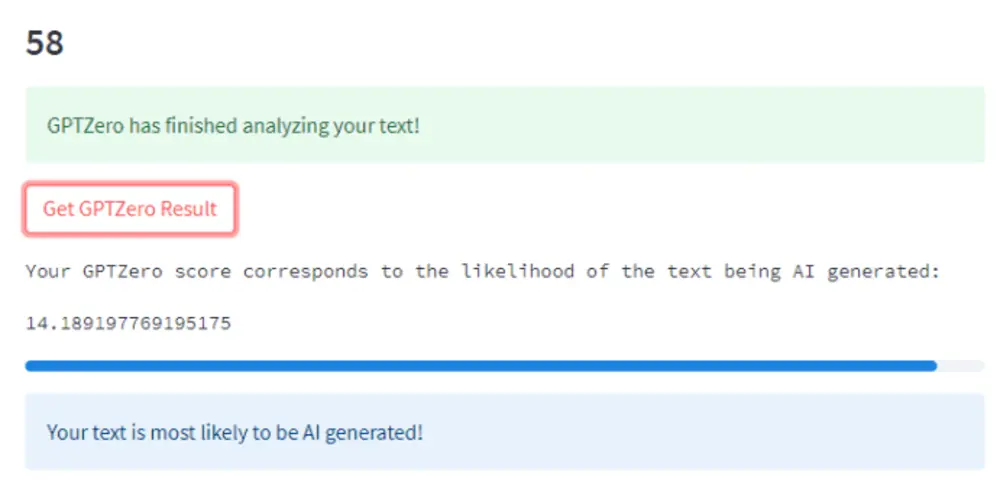Click the score value 14.189197769195175
This screenshot has height=495, width=1000.
click(129, 324)
